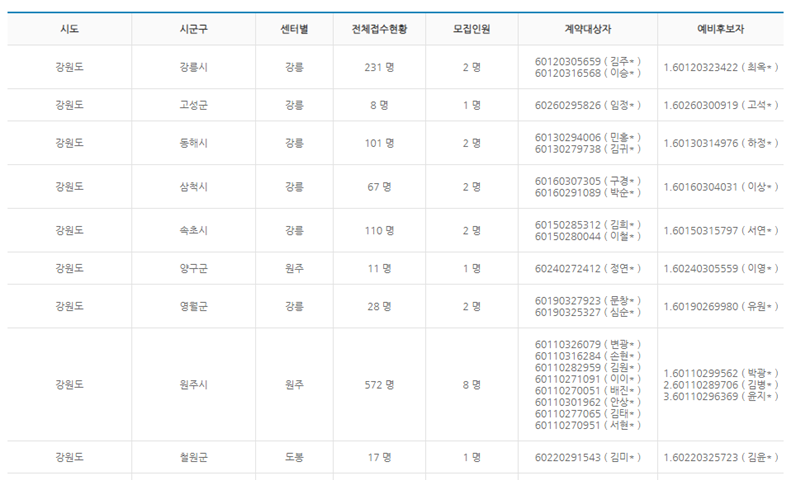Viewport: 800px width, 480px height.
Task: Select contract ID 60110271091
Action: [x=568, y=379]
